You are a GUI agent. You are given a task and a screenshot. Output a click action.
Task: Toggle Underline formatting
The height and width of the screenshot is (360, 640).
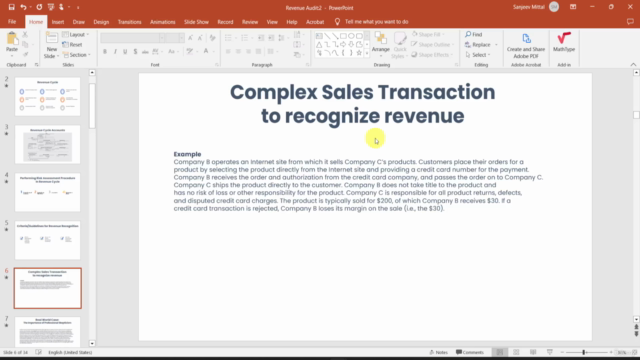pyautogui.click(x=125, y=51)
